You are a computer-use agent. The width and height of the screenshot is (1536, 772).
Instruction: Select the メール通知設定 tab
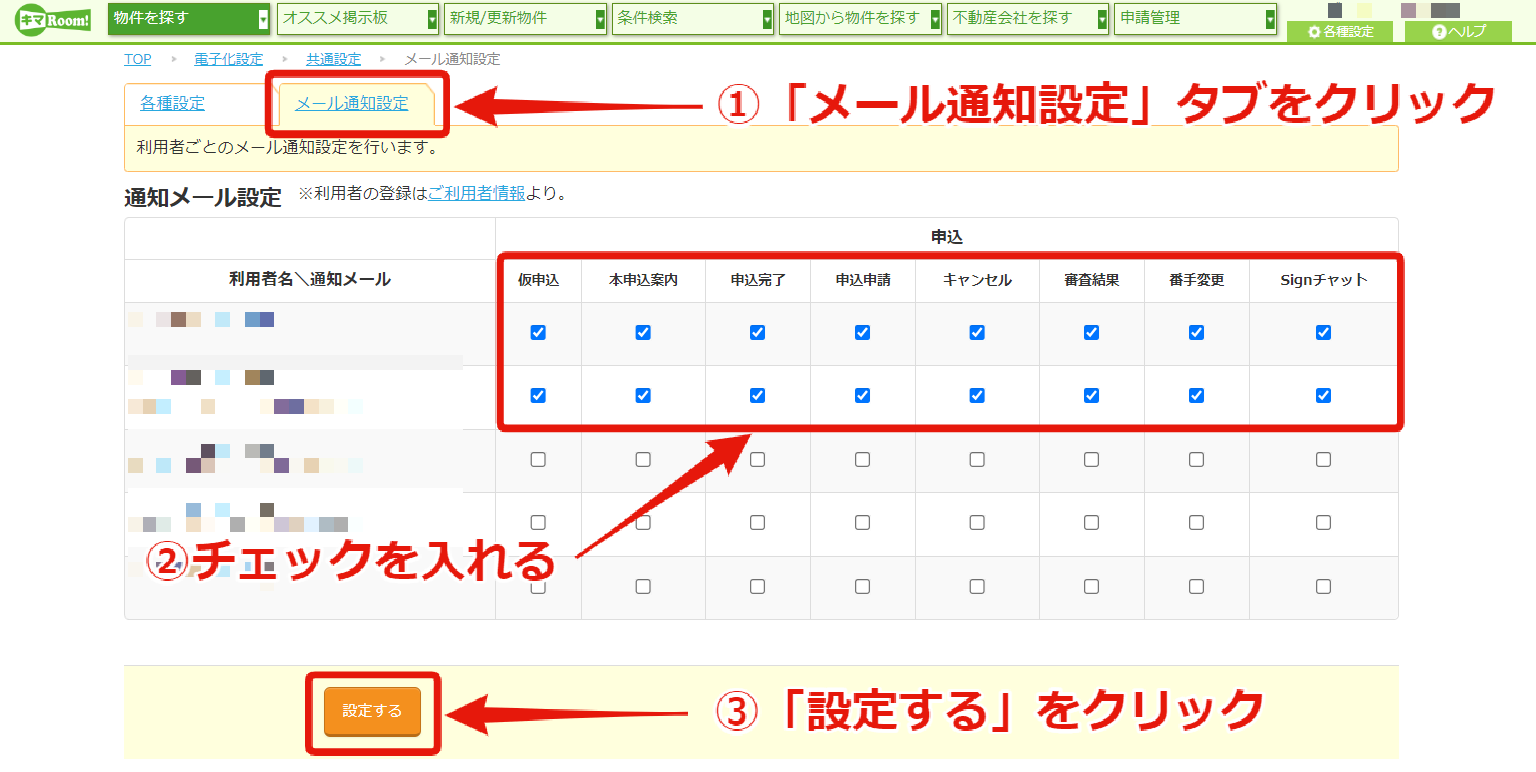(351, 103)
